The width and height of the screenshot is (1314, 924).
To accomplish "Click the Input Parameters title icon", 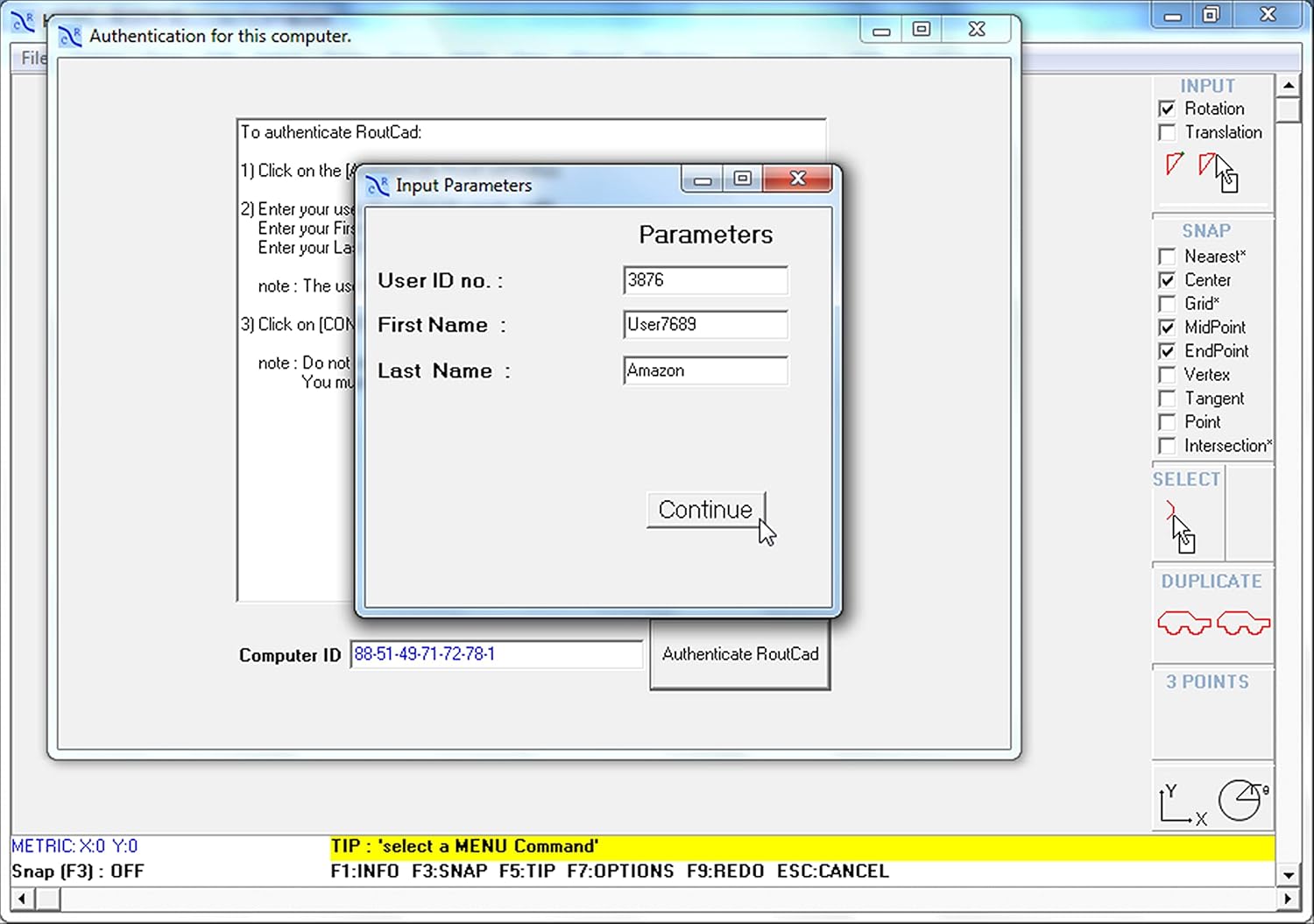I will (x=378, y=185).
